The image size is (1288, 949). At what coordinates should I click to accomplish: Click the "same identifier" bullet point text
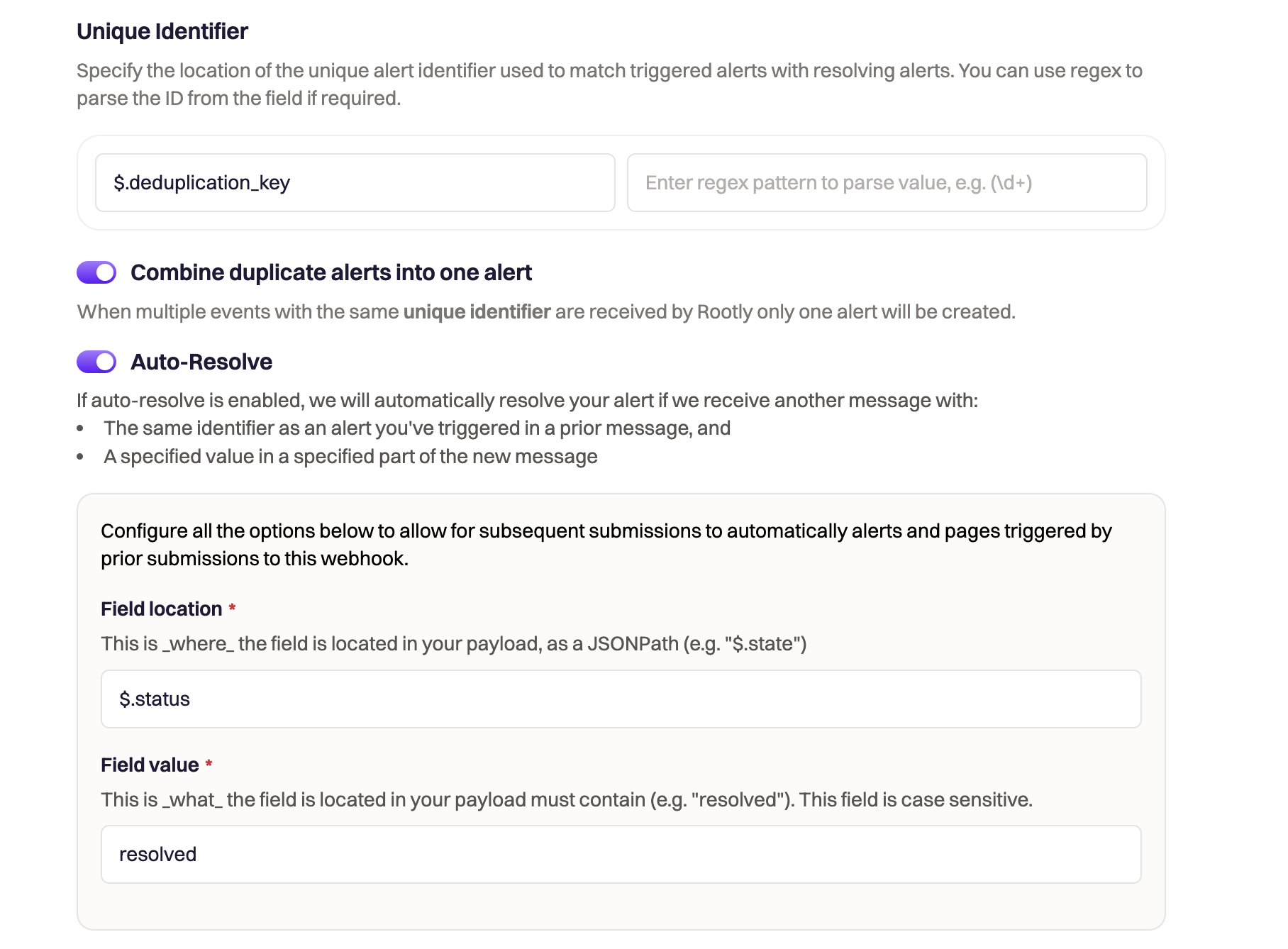417,428
